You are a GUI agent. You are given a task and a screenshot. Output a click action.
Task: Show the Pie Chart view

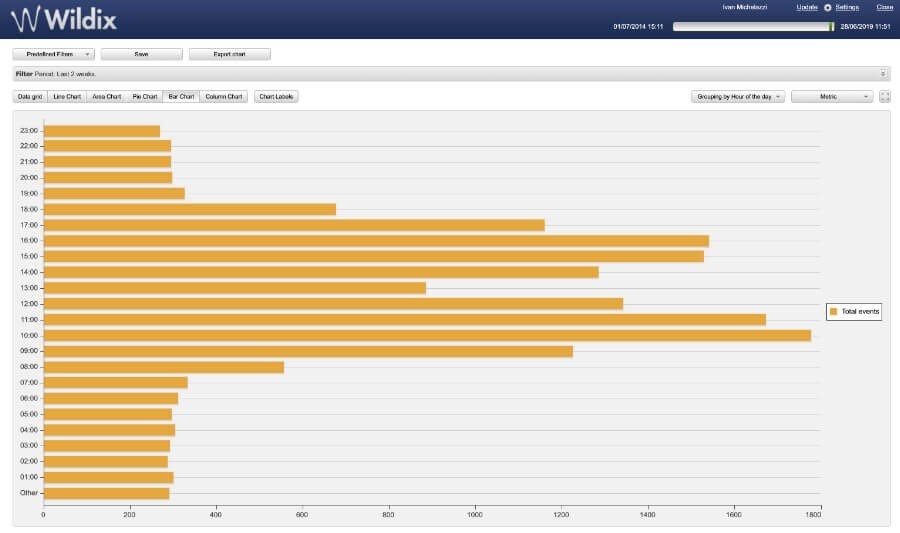tap(144, 97)
